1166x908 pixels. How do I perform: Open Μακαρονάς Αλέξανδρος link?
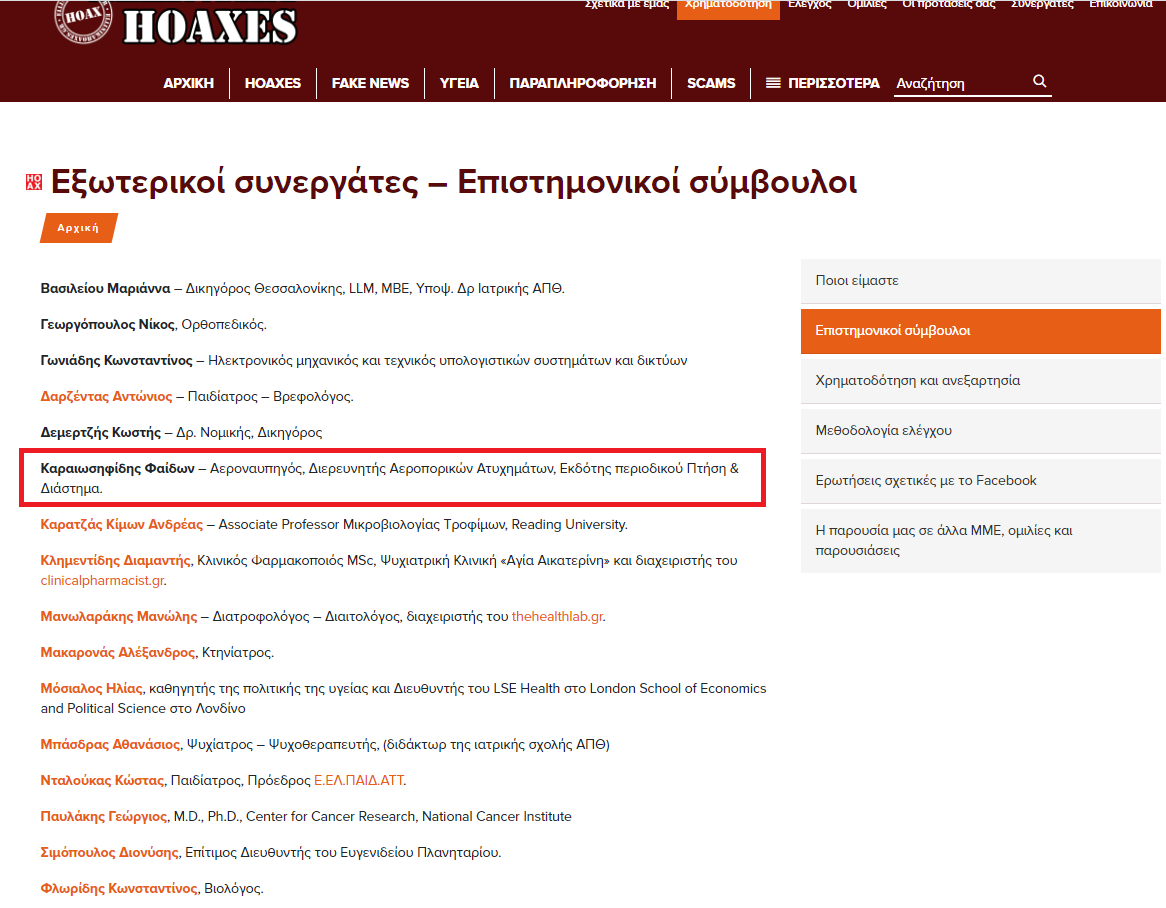(117, 652)
